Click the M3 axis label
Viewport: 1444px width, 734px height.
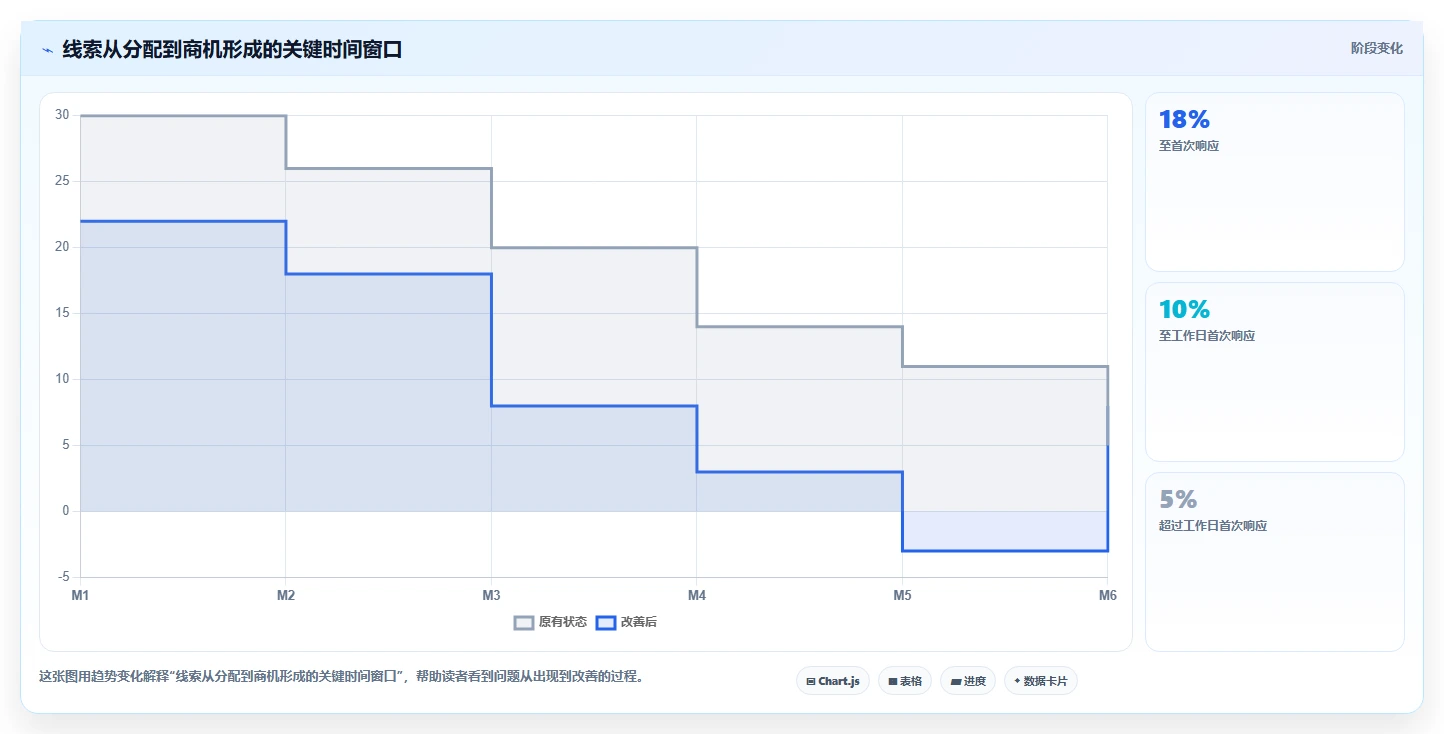491,595
